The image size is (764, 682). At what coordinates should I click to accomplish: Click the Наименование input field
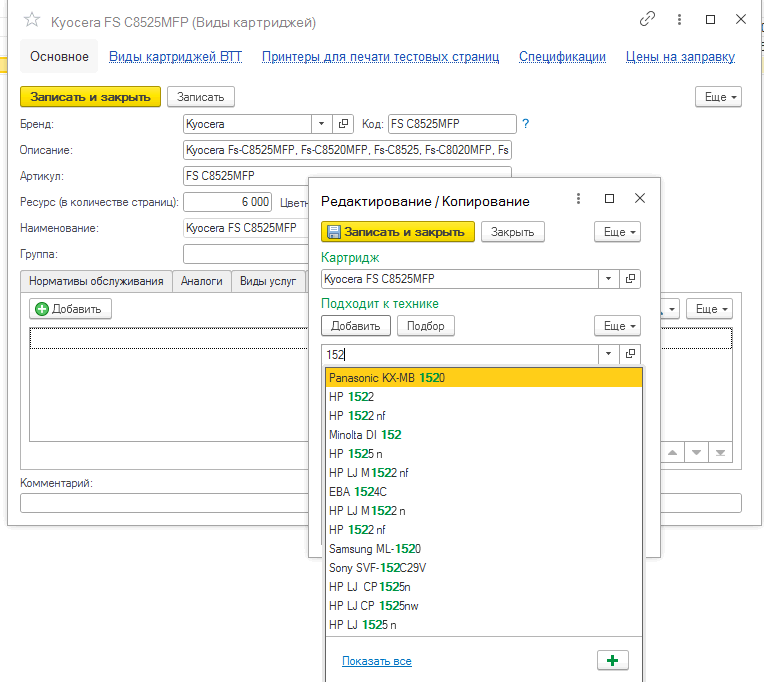point(246,228)
